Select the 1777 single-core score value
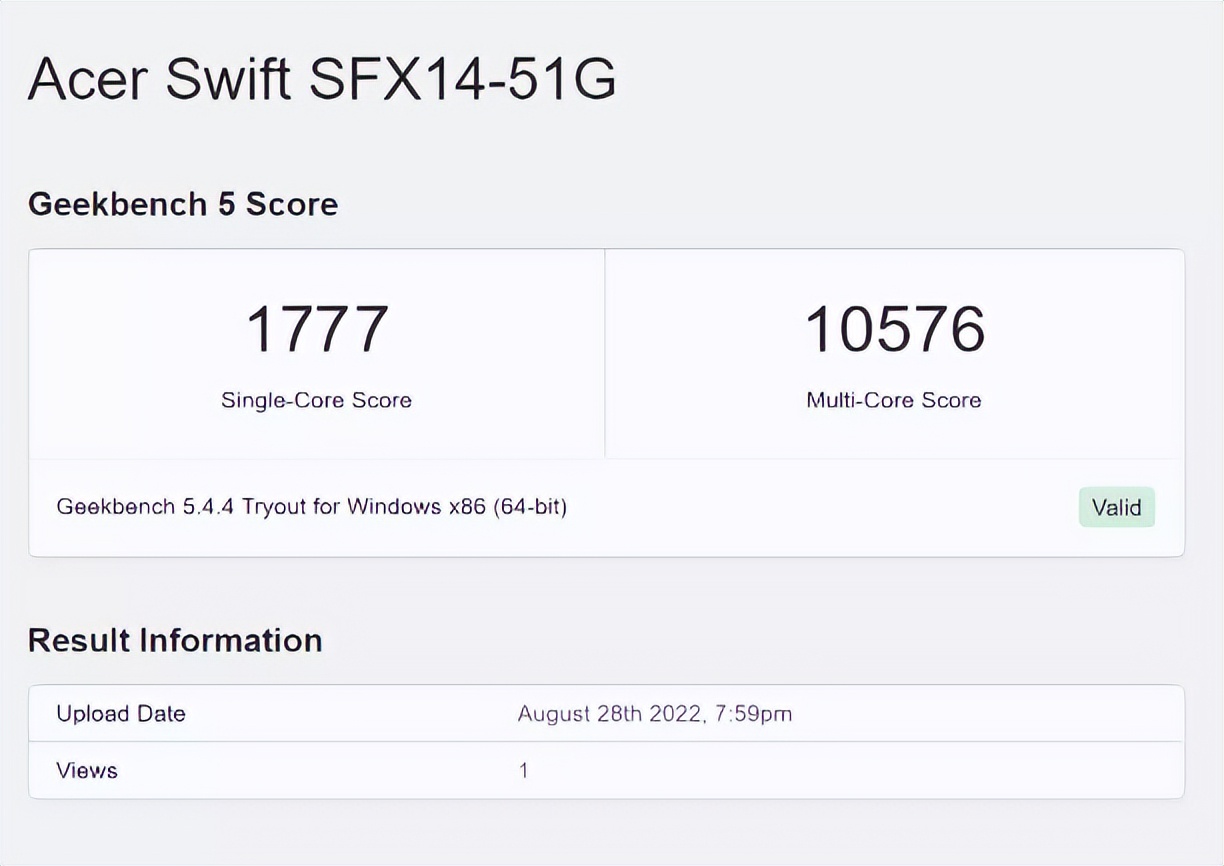This screenshot has width=1224, height=866. coord(317,330)
